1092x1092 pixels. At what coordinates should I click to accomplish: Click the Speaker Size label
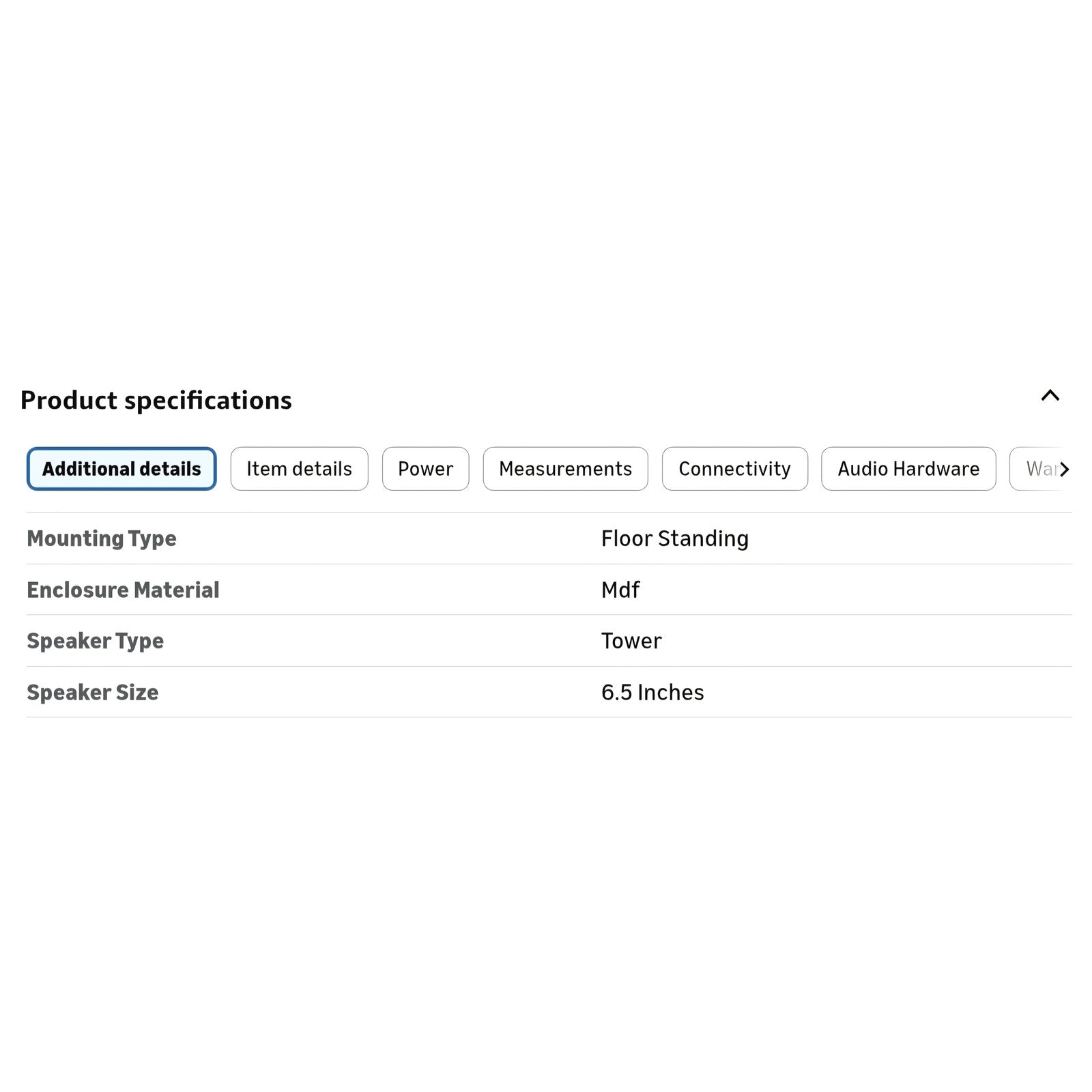(x=92, y=692)
